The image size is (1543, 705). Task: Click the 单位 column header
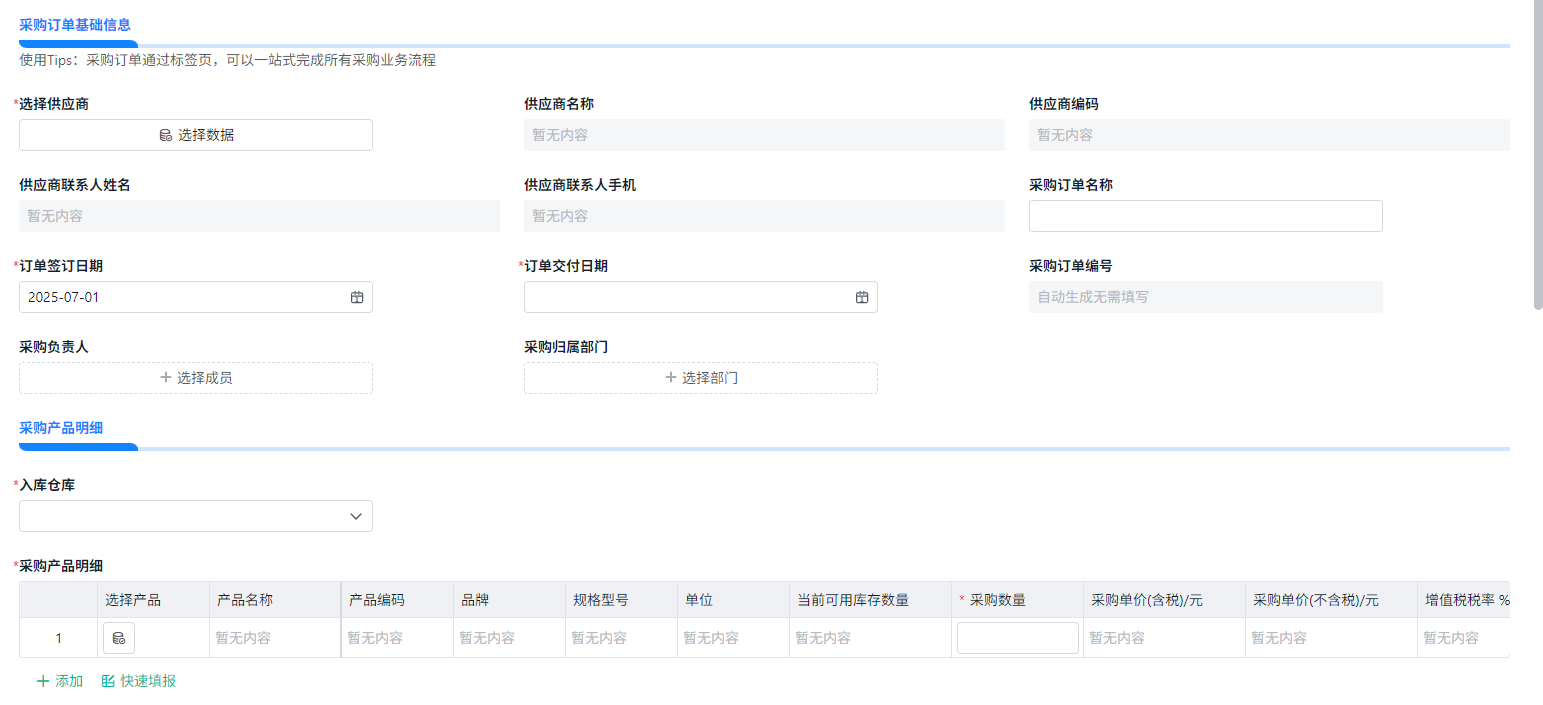click(734, 600)
